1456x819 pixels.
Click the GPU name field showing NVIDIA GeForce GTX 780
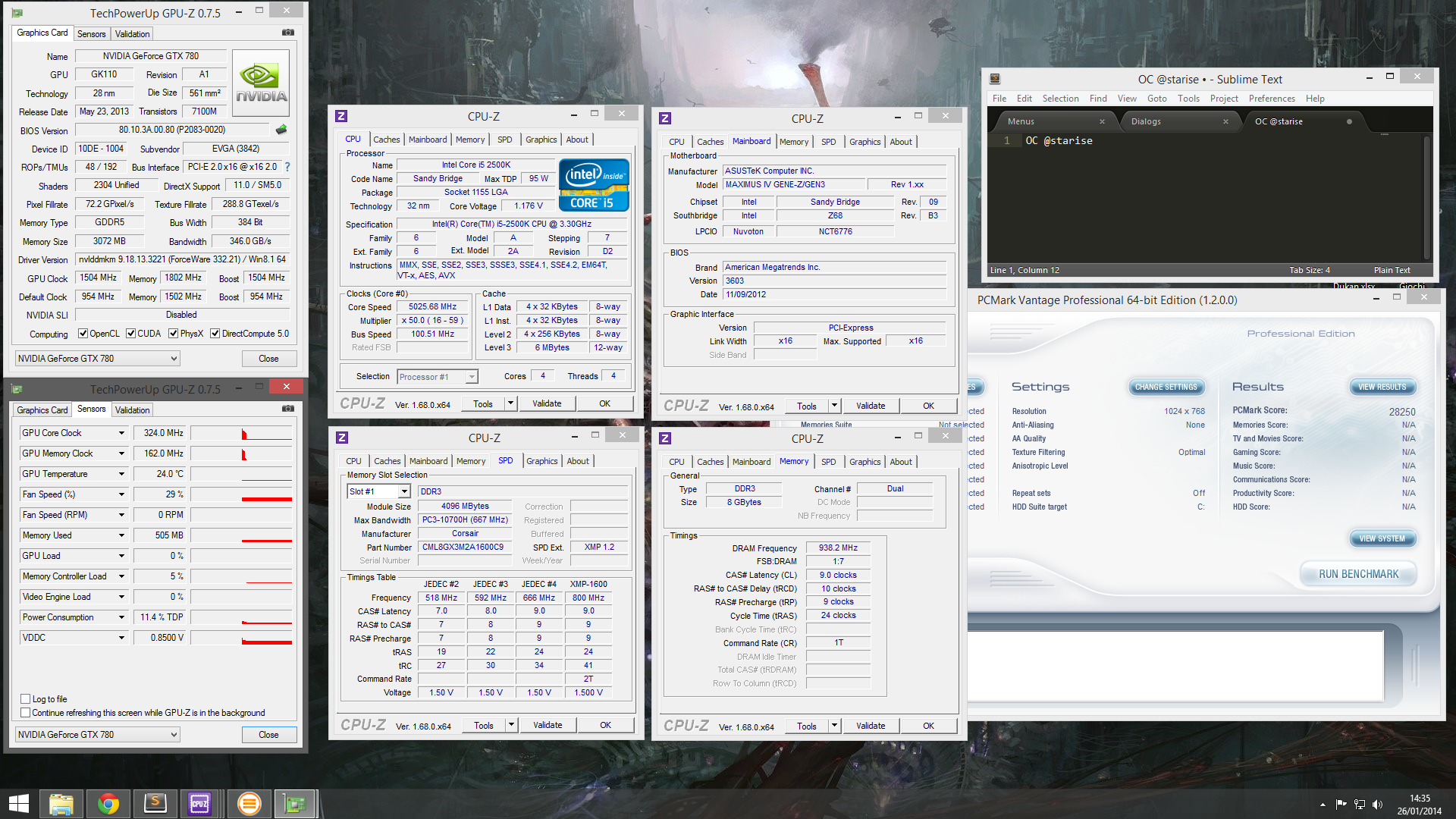tap(150, 56)
